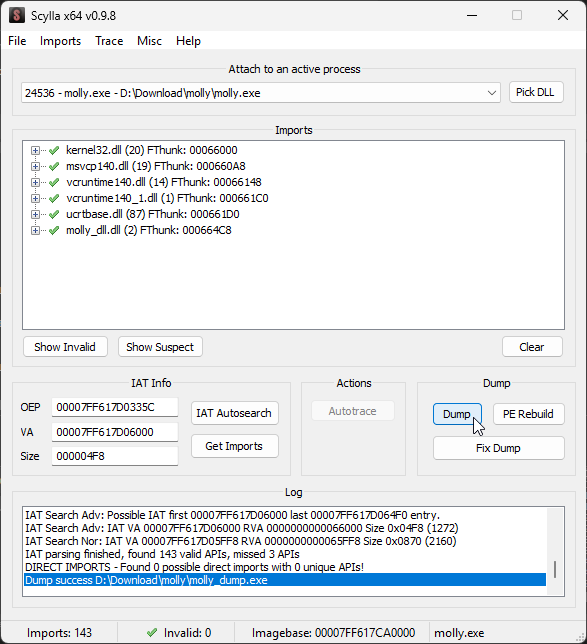The height and width of the screenshot is (644, 587).
Task: Click the green checkmark in the Invalid status bar
Action: [x=152, y=632]
